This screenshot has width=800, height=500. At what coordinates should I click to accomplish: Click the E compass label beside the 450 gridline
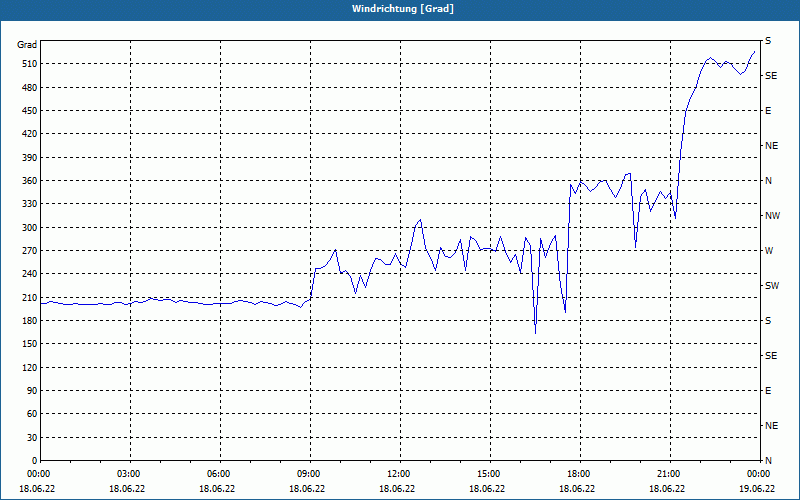[768, 111]
